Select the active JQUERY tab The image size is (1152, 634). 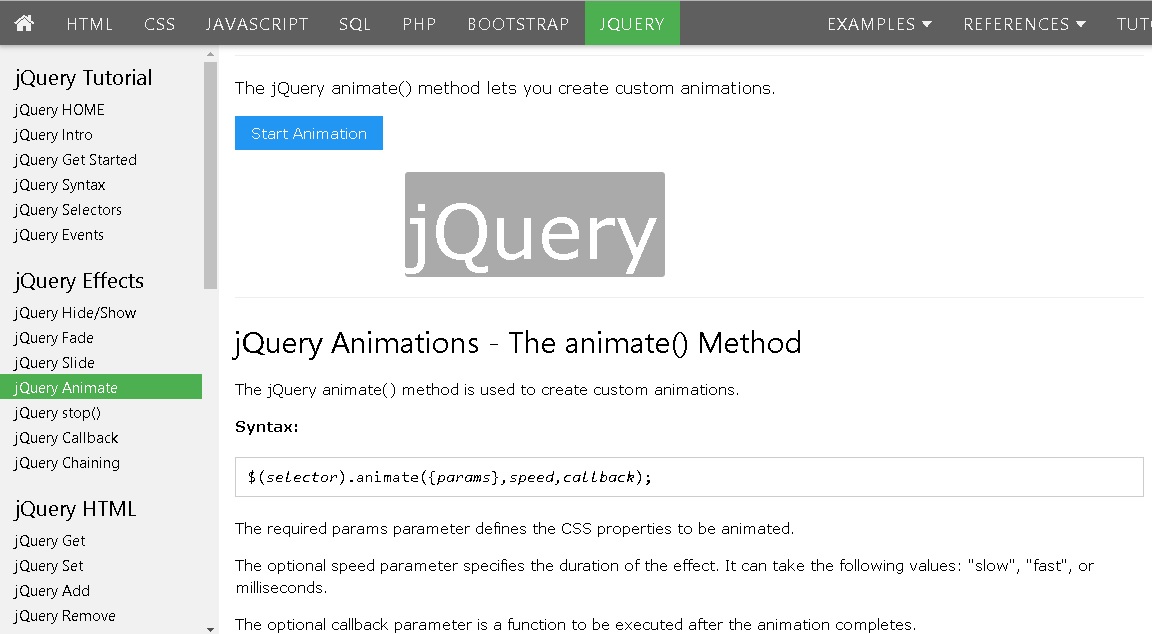pyautogui.click(x=632, y=24)
